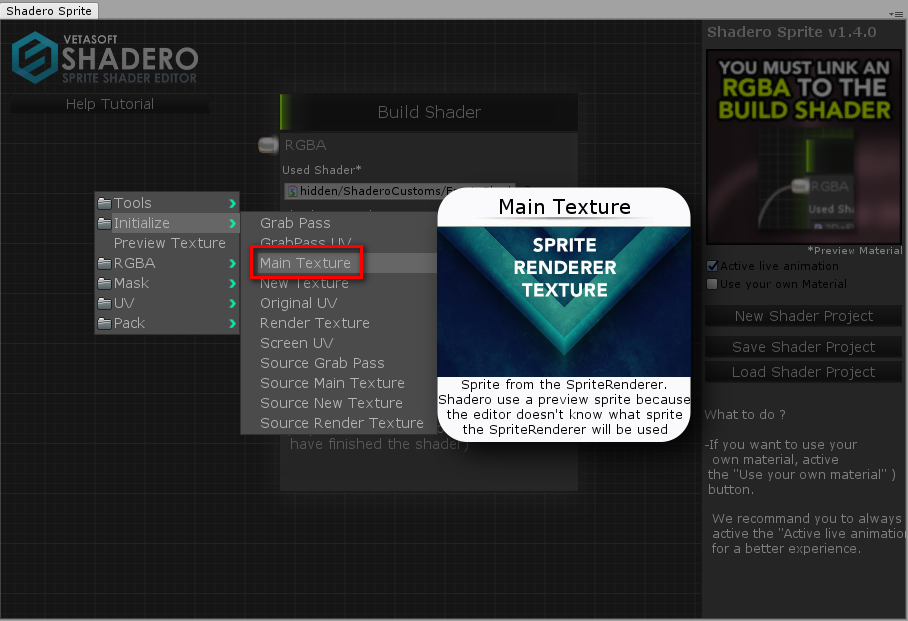The height and width of the screenshot is (621, 908).
Task: Click the RGBA input connector on Build Shader node
Action: [x=268, y=145]
